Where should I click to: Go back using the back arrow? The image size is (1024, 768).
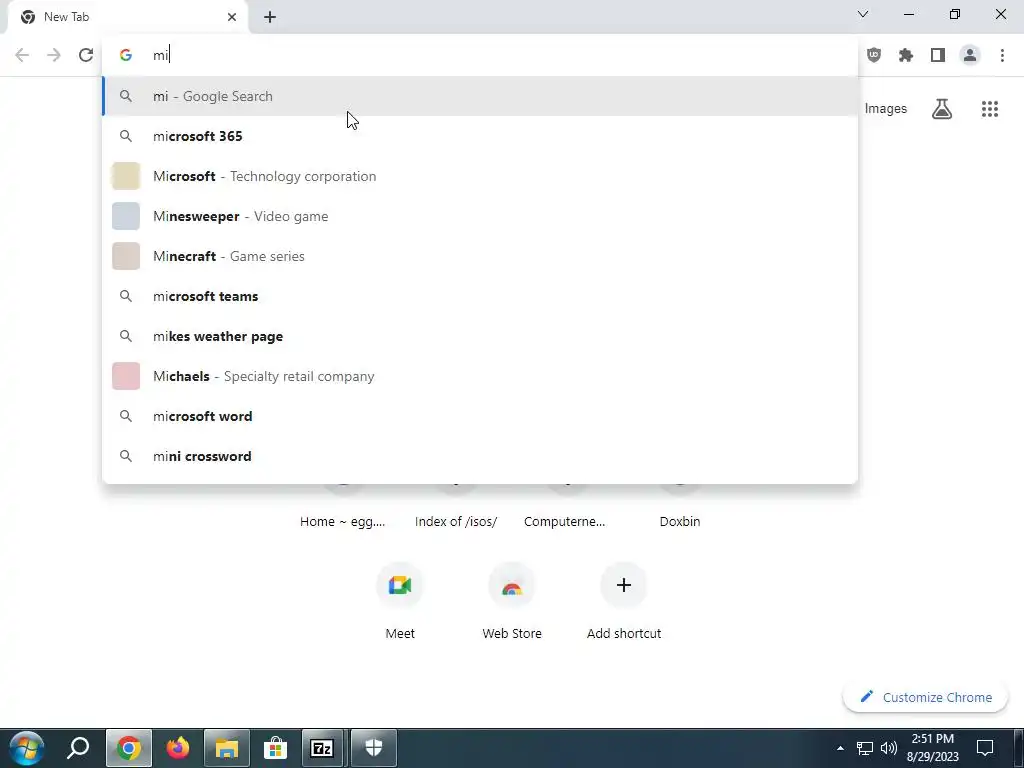tap(22, 55)
